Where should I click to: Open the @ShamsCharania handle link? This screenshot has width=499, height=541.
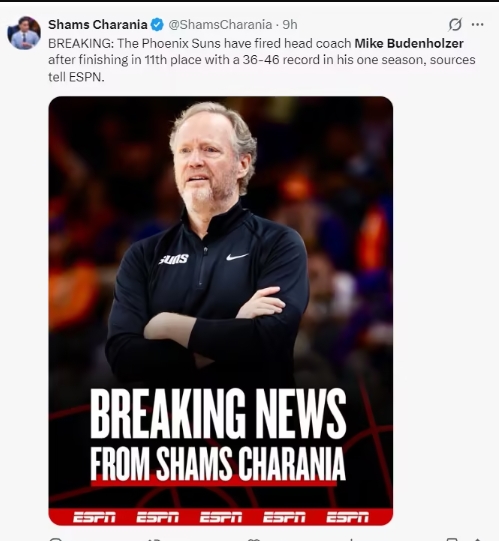(x=220, y=25)
